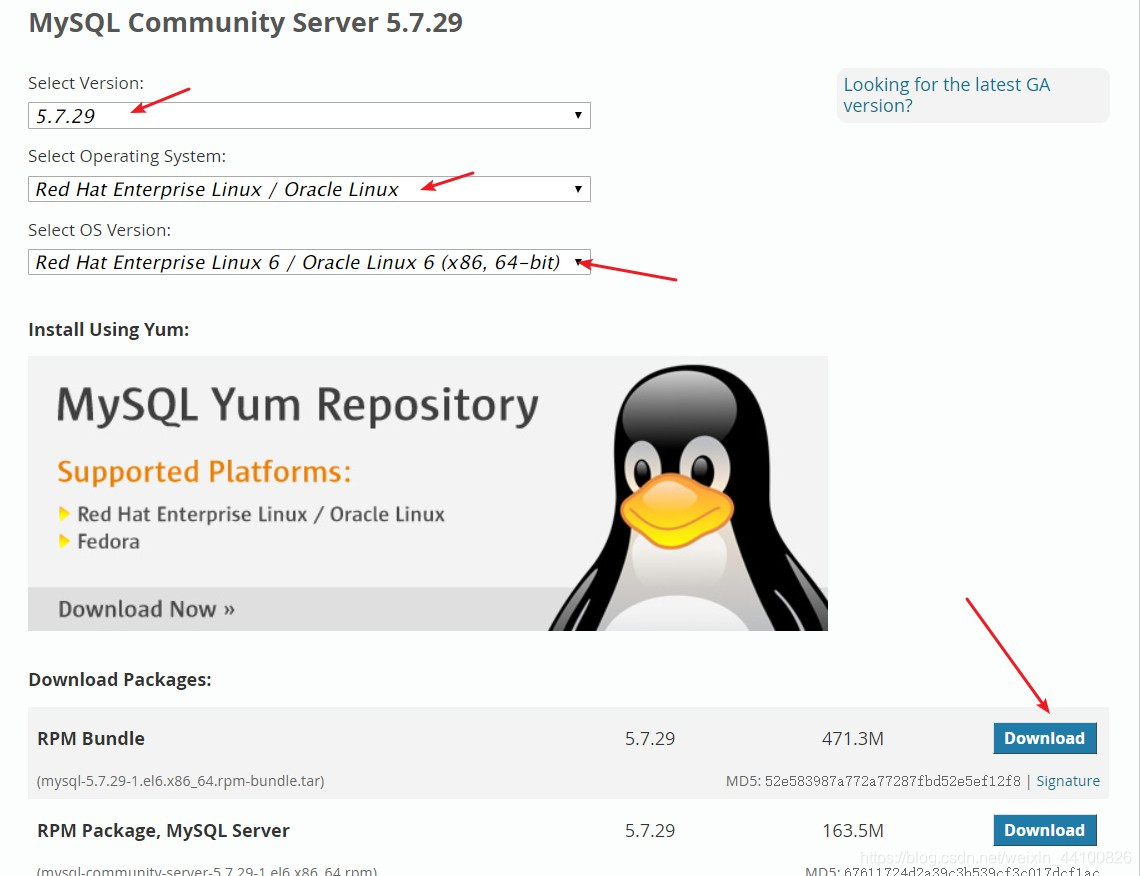Follow the 'Looking for the latest GA version?' link
This screenshot has width=1141, height=876.
click(946, 95)
